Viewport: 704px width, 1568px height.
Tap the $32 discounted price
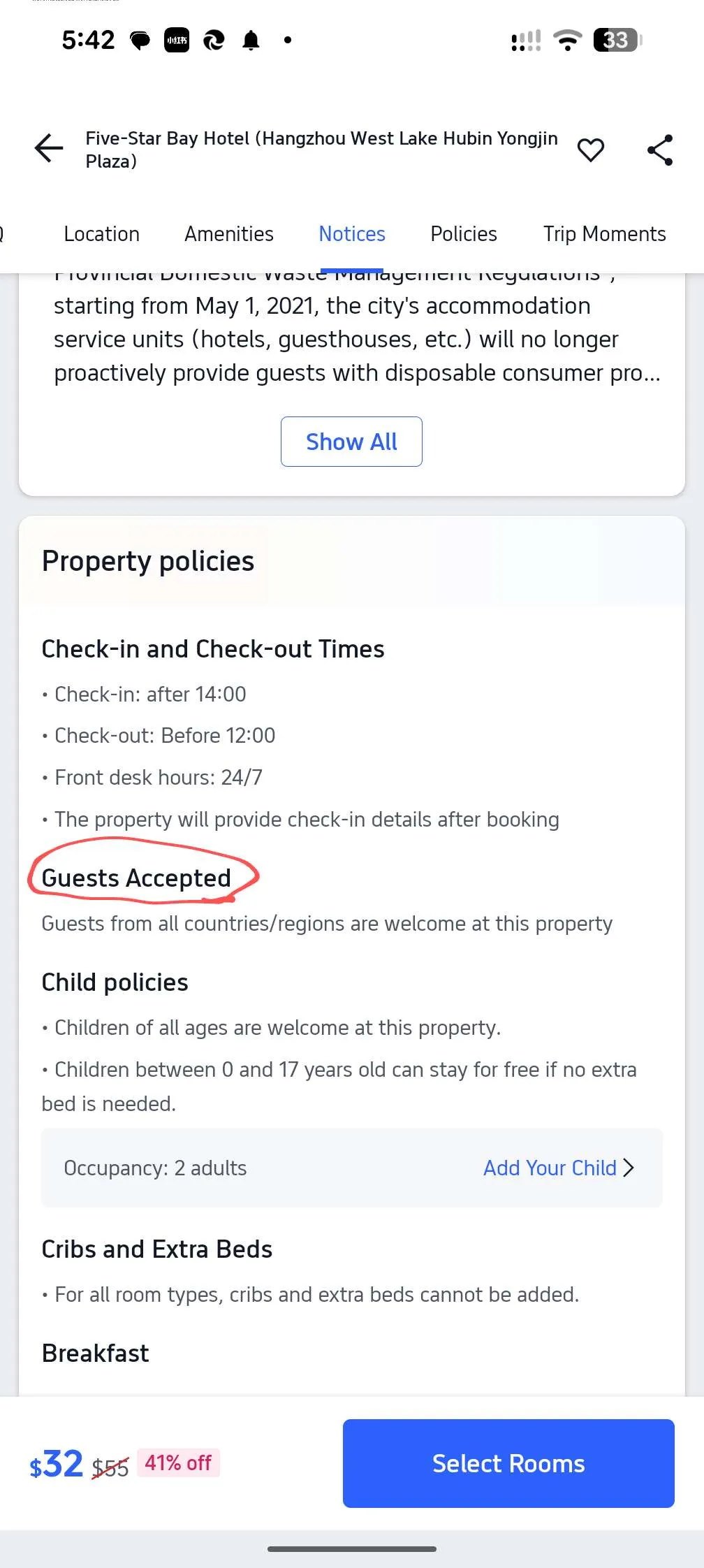click(x=57, y=1464)
